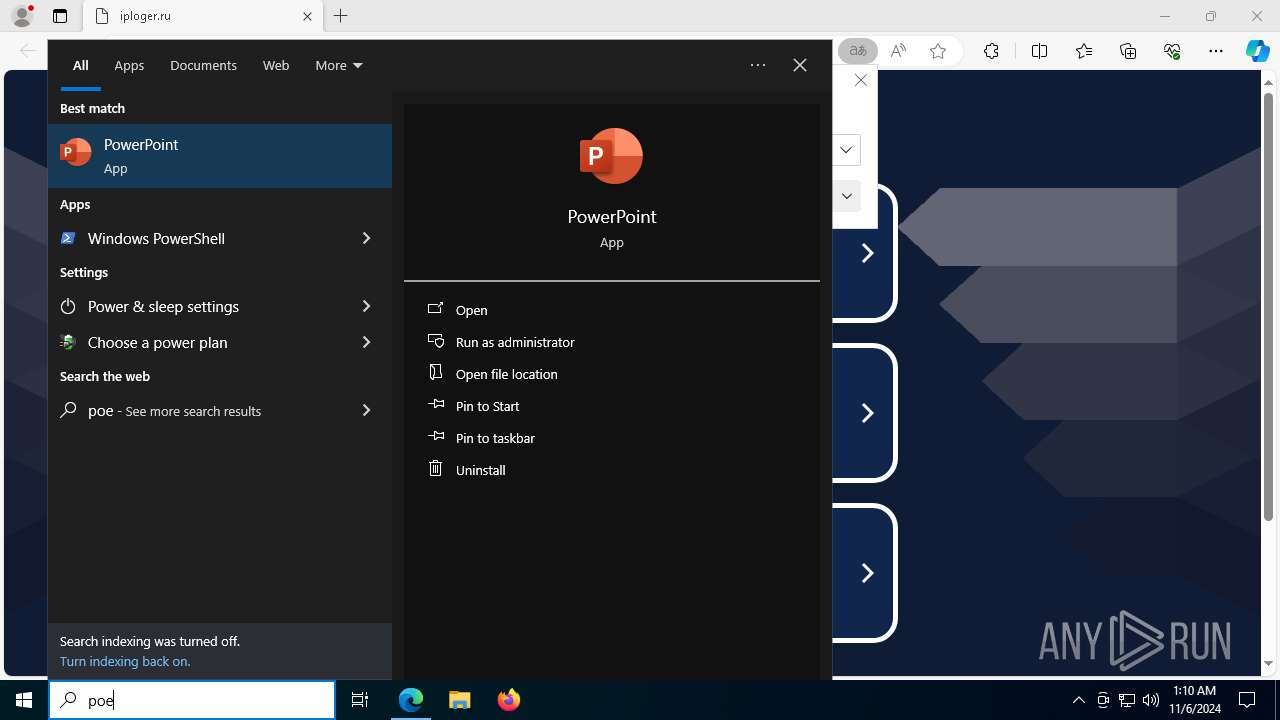Switch to the Apps search tab
This screenshot has width=1280, height=720.
[129, 65]
